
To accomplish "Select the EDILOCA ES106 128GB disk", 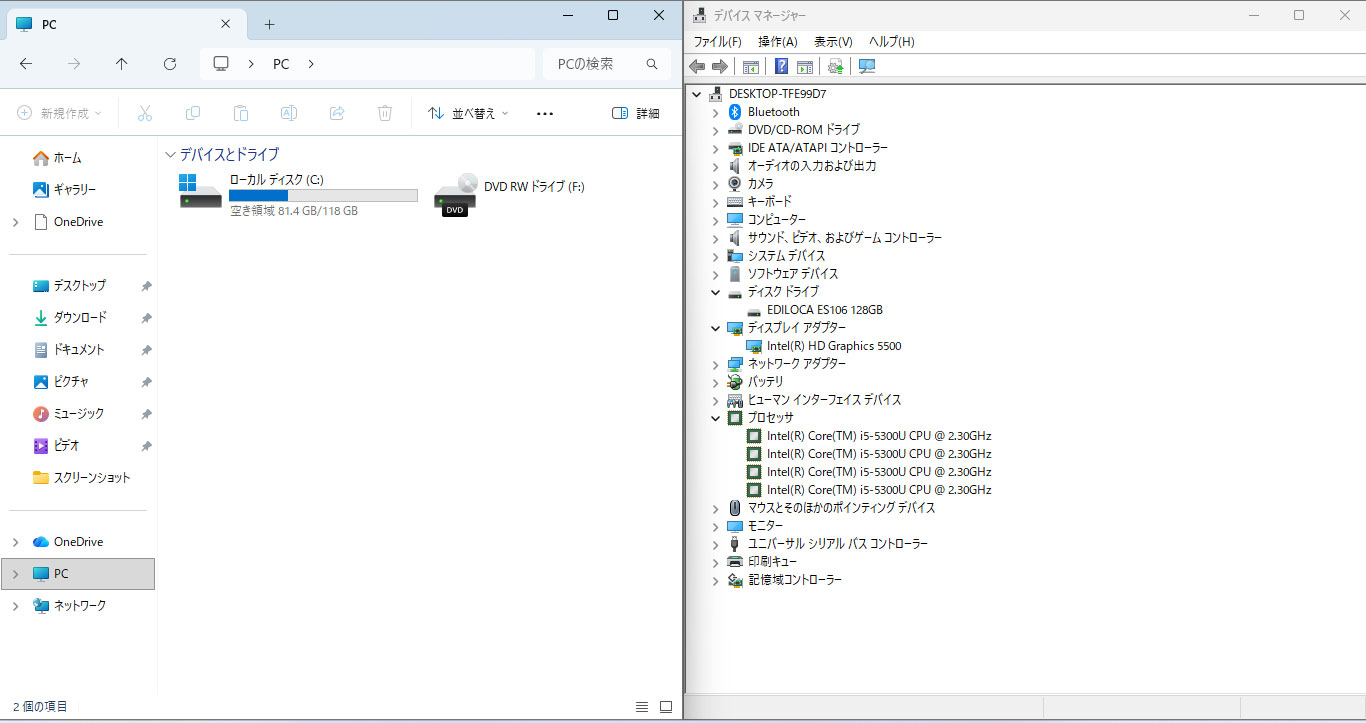I will tap(824, 310).
